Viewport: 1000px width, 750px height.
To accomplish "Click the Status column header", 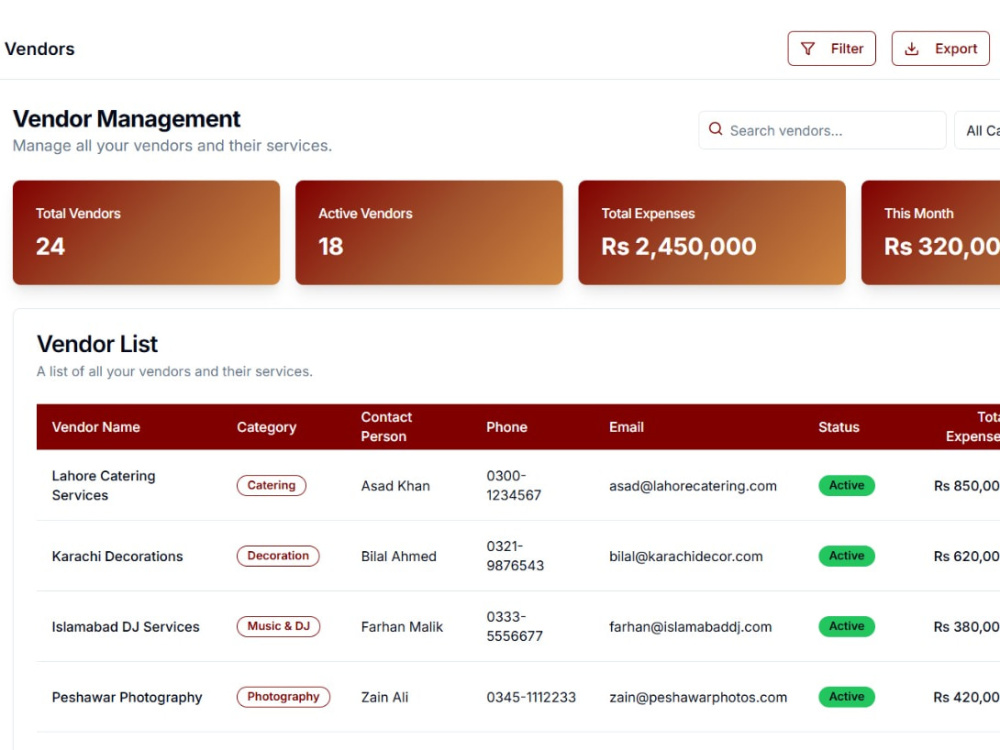I will point(839,427).
